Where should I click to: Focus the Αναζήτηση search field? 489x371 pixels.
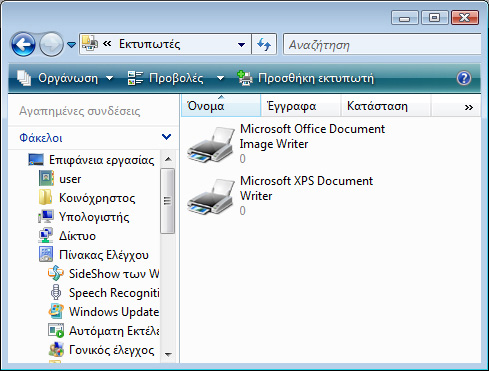(x=382, y=44)
